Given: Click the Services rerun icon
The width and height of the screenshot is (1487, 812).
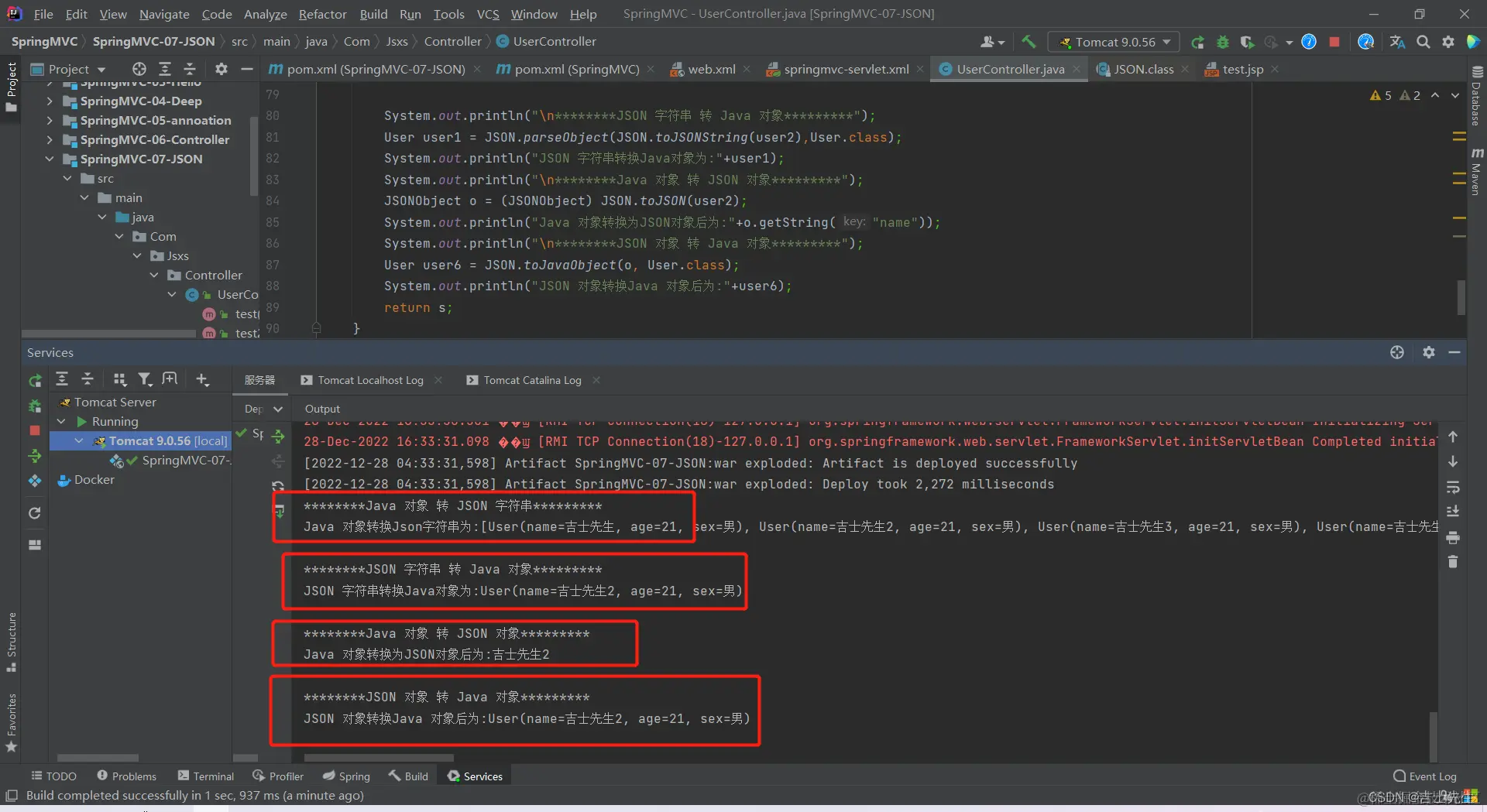Looking at the screenshot, I should pos(35,380).
